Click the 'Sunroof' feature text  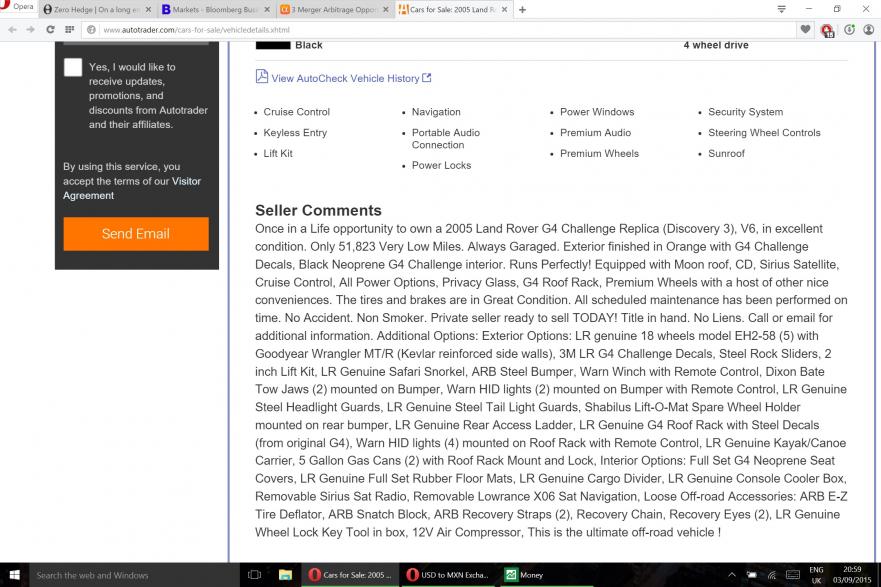(726, 153)
